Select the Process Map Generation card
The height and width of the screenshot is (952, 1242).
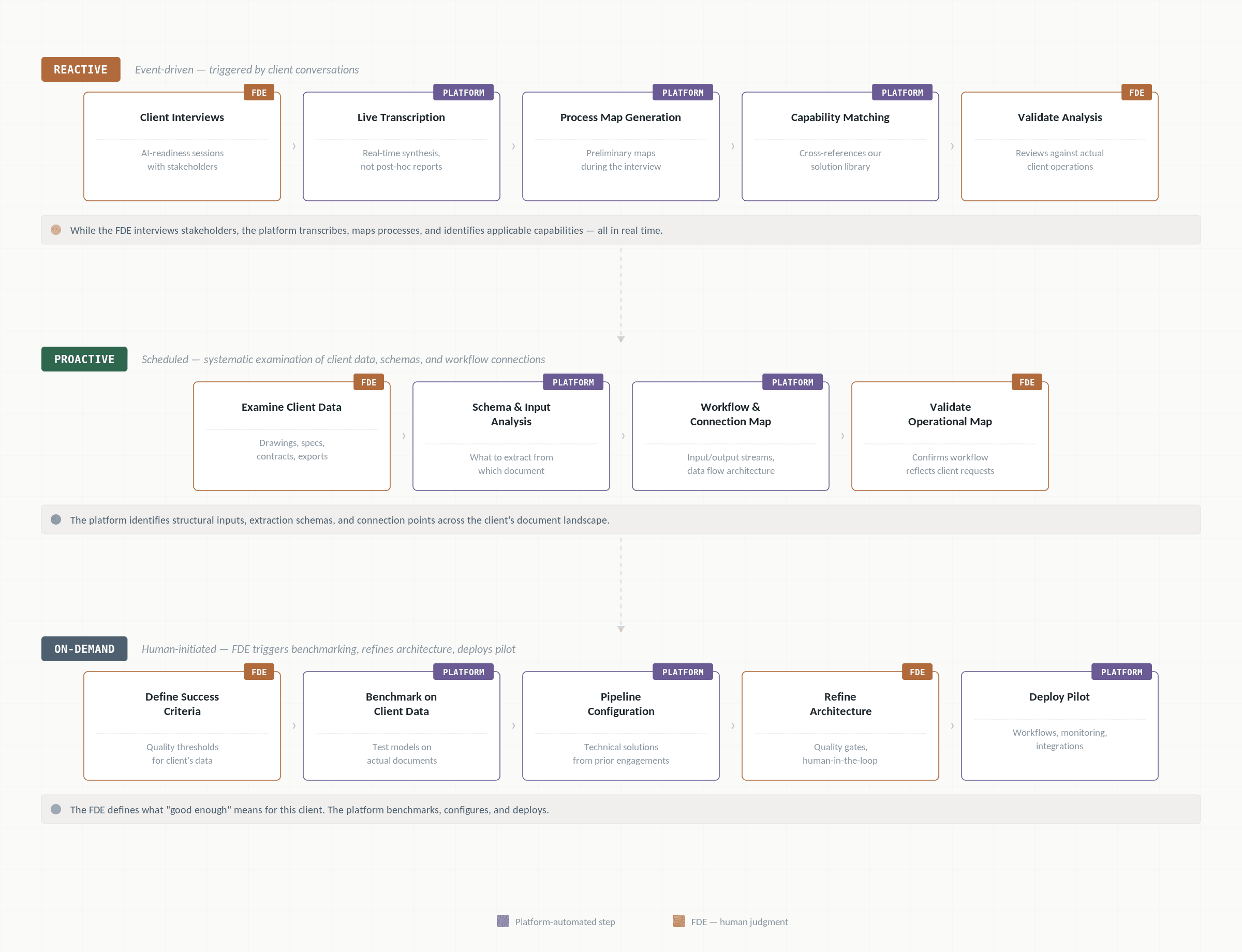(x=620, y=146)
